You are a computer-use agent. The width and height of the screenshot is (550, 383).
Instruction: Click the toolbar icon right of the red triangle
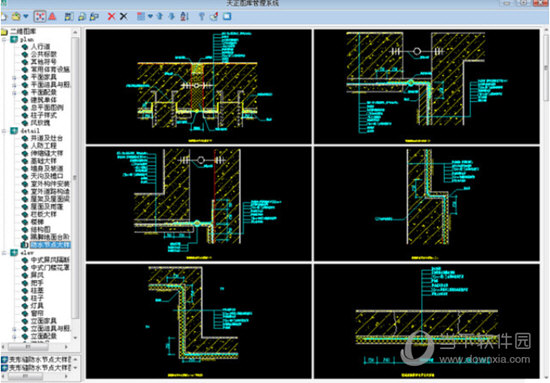click(69, 16)
